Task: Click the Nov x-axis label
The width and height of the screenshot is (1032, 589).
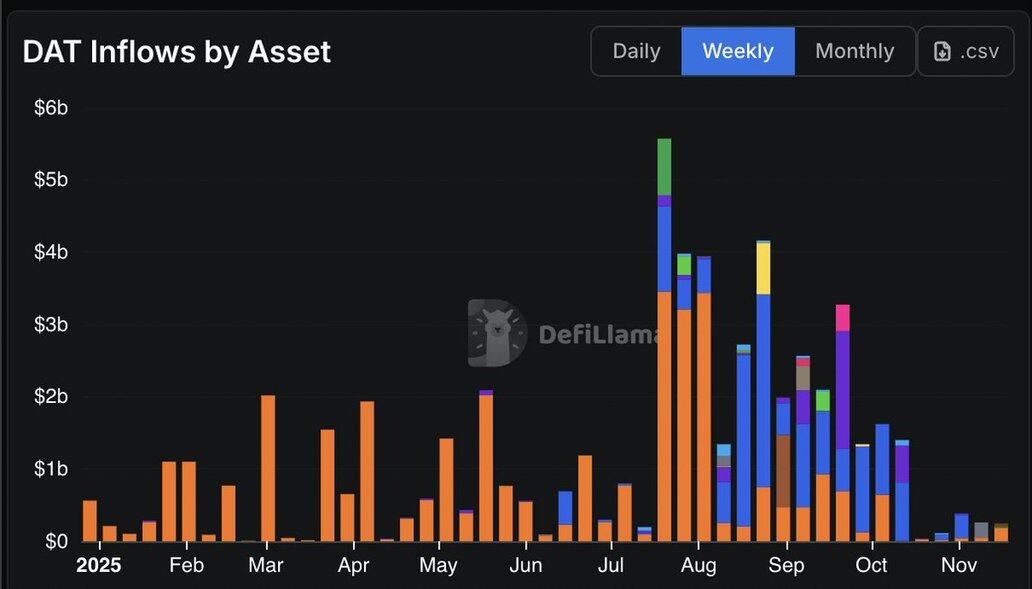Action: [959, 566]
